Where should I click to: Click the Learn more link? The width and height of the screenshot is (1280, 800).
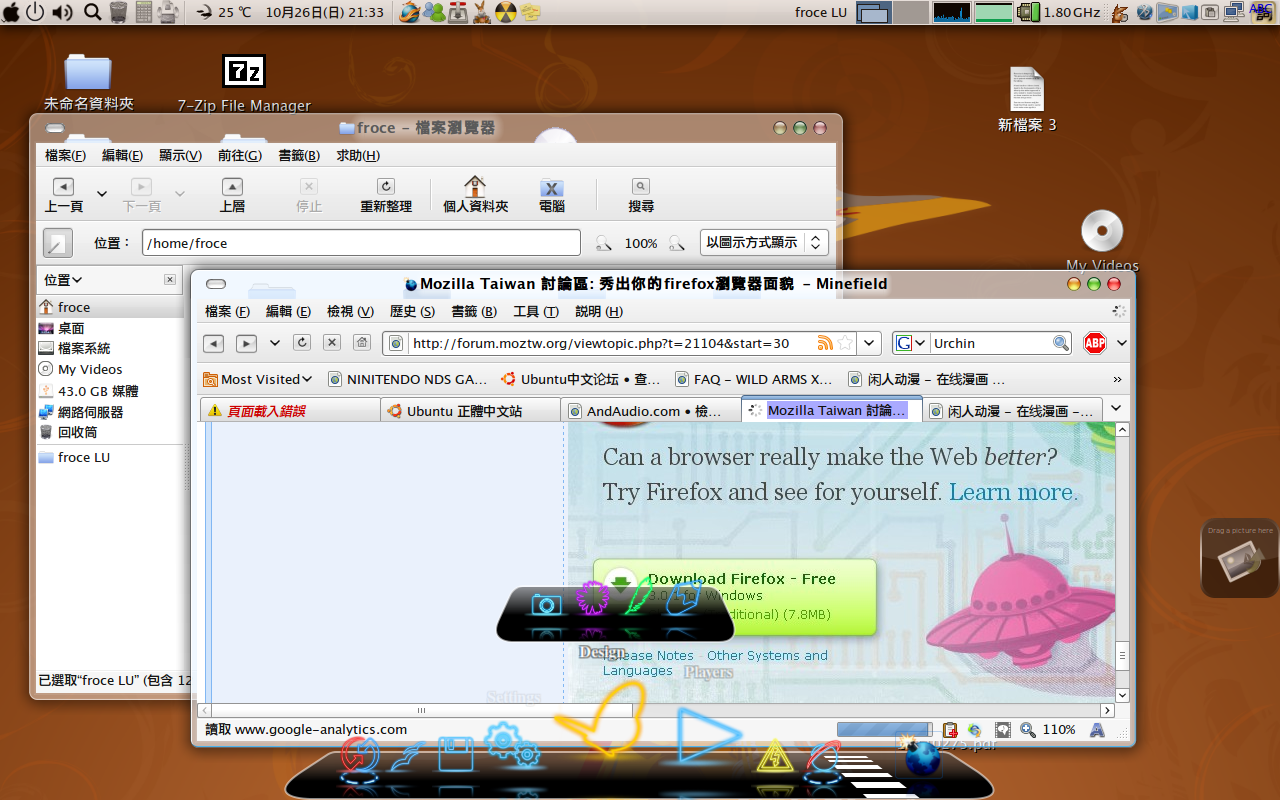(1013, 492)
